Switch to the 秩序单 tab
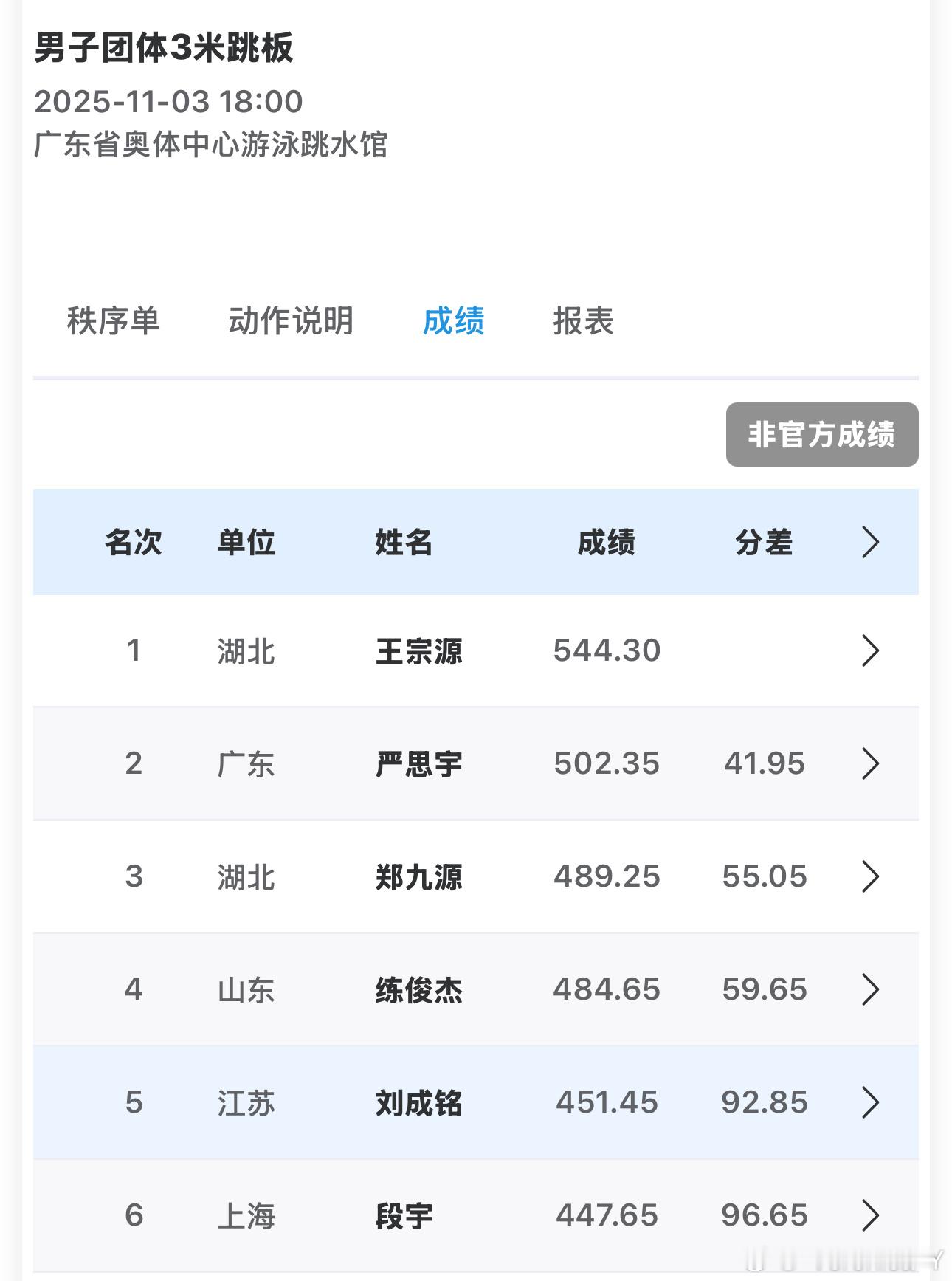This screenshot has width=952, height=1281. coord(114,321)
